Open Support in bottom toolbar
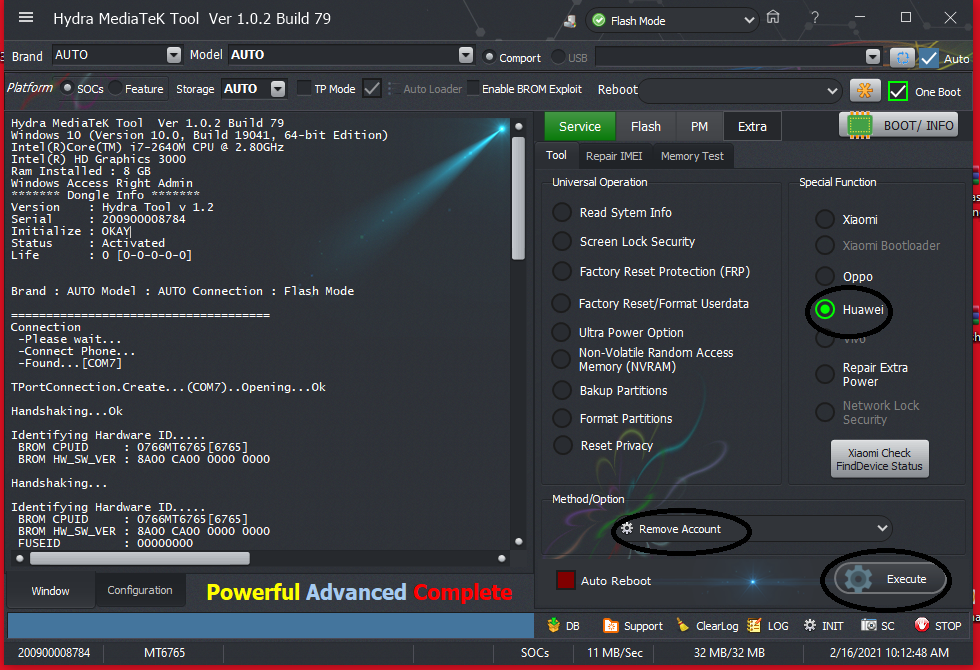The image size is (980, 670). click(632, 626)
